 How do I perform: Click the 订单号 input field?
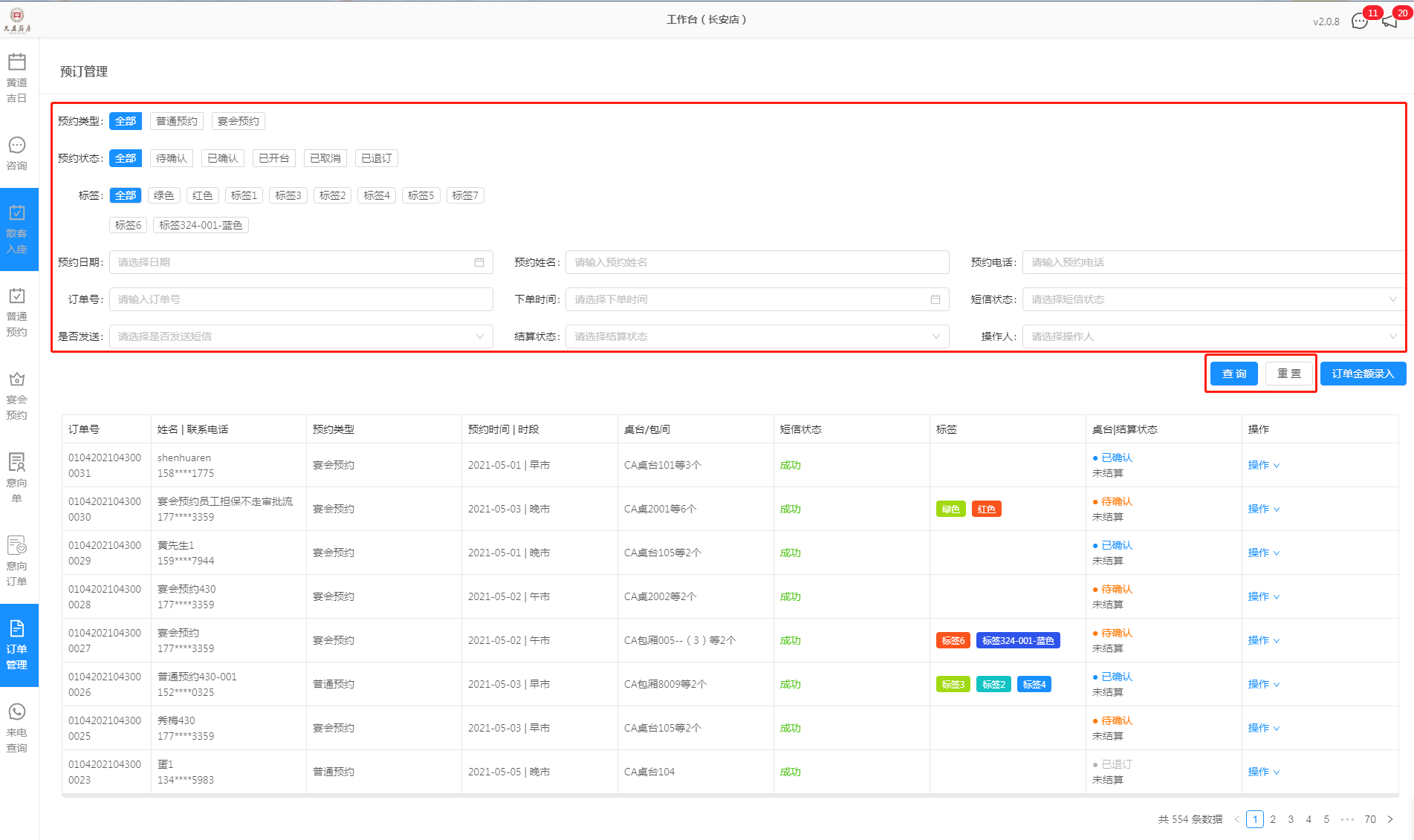(301, 299)
